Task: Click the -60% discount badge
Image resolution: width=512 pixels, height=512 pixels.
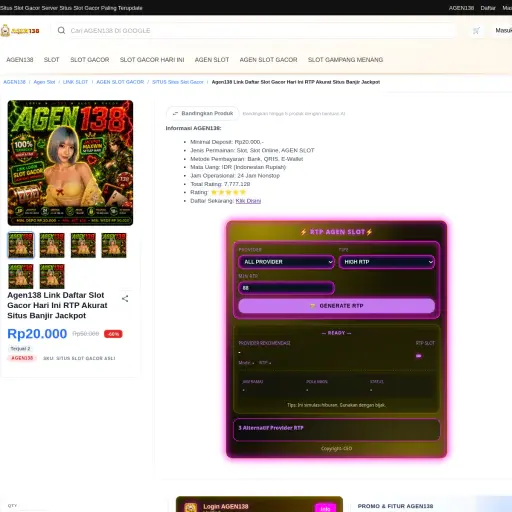Action: coord(113,334)
